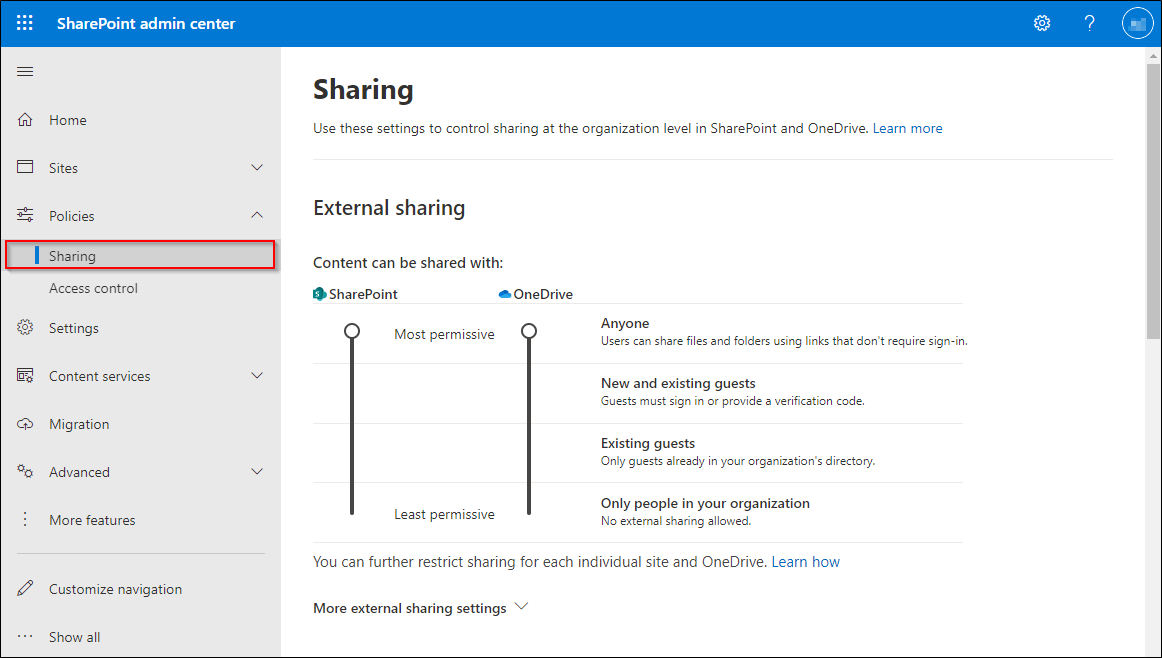The height and width of the screenshot is (658, 1162).
Task: Open the Settings navigation item
Action: point(73,328)
